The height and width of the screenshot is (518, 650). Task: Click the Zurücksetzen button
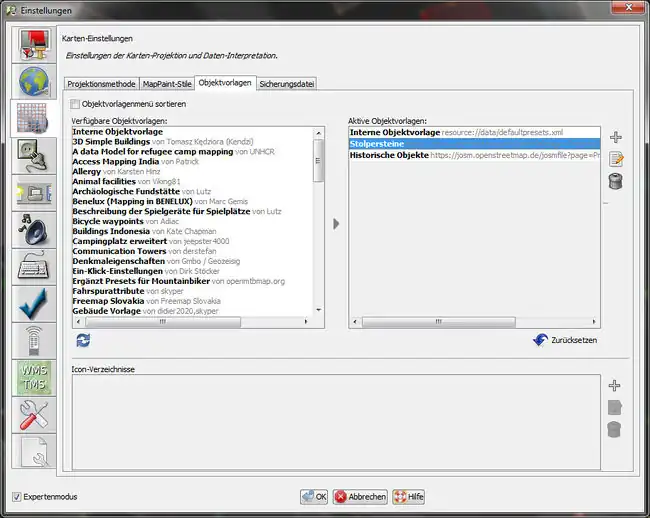point(566,341)
